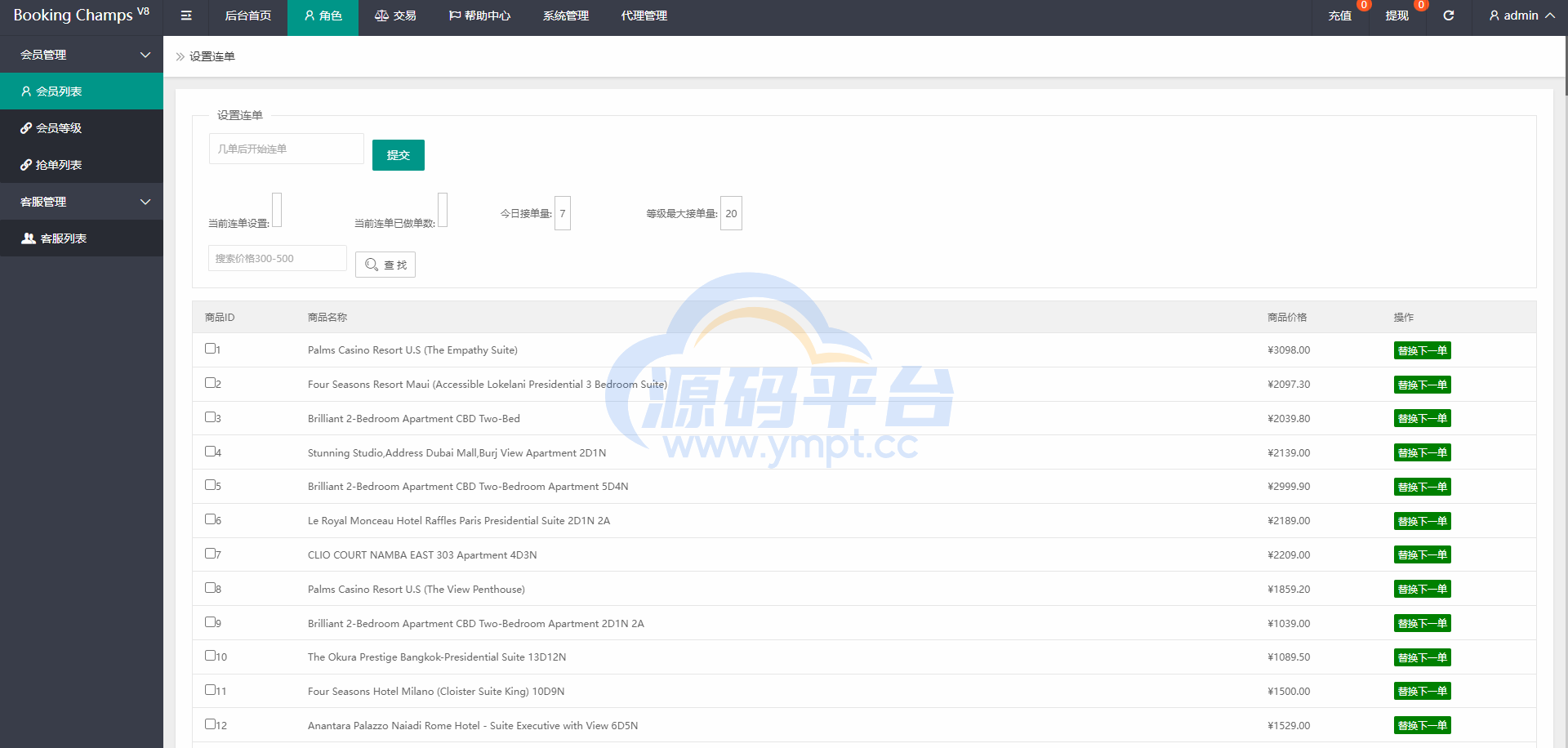
Task: Open the 后台首页 tab
Action: [x=248, y=16]
